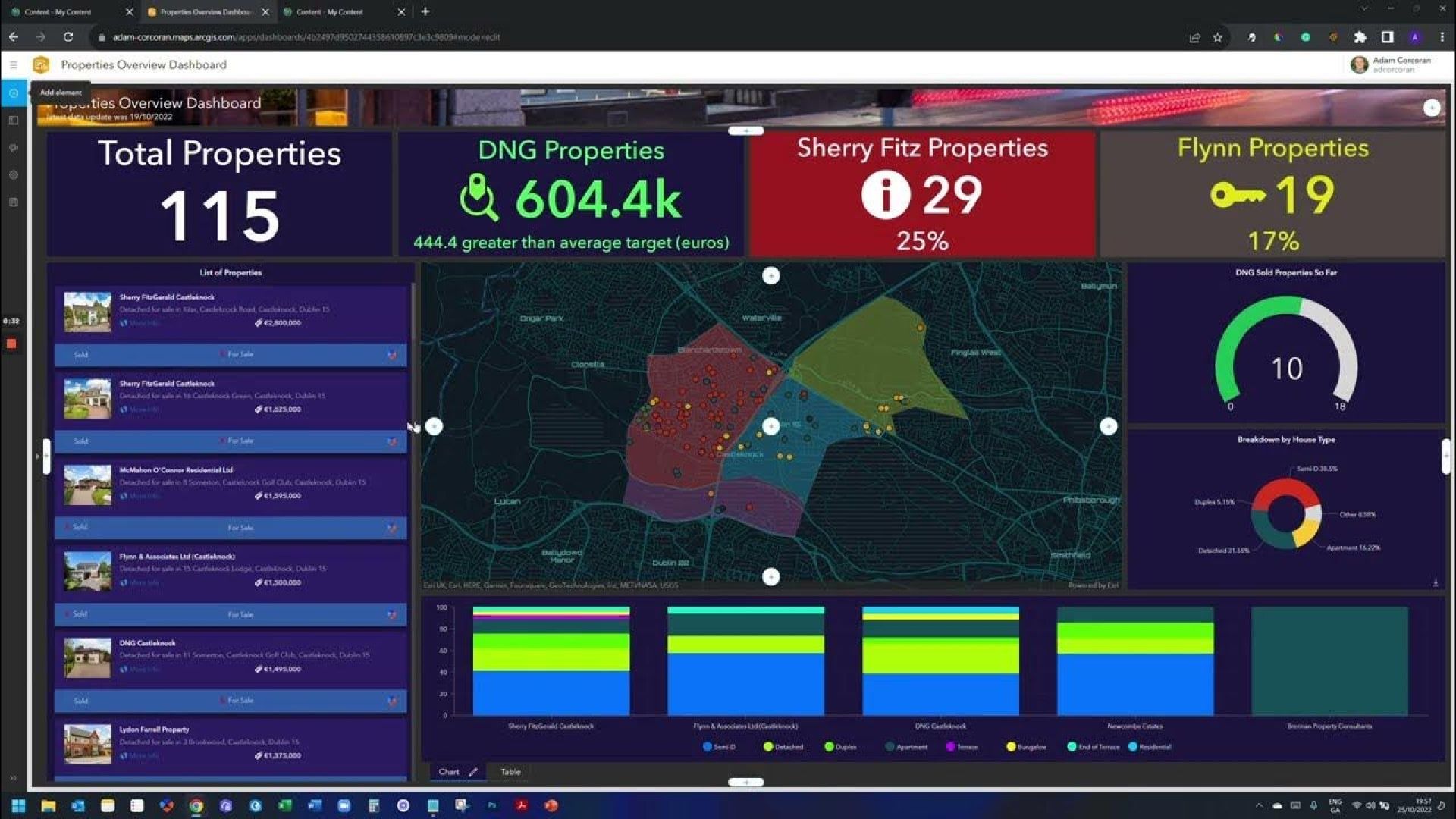Click the add row handle under header banner

[x=745, y=131]
